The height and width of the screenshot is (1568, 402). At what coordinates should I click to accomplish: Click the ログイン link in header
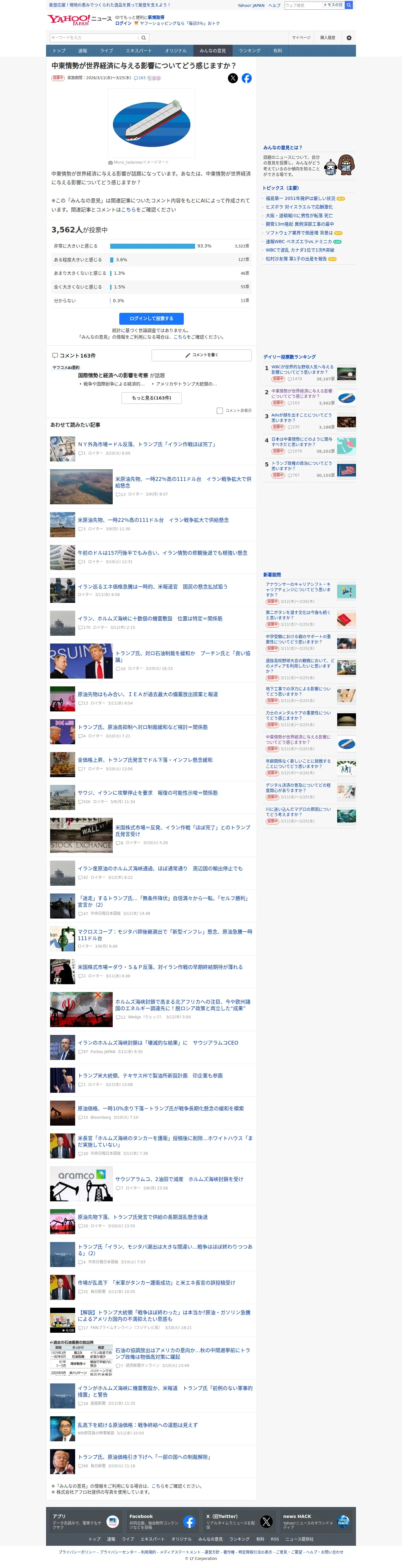click(124, 23)
